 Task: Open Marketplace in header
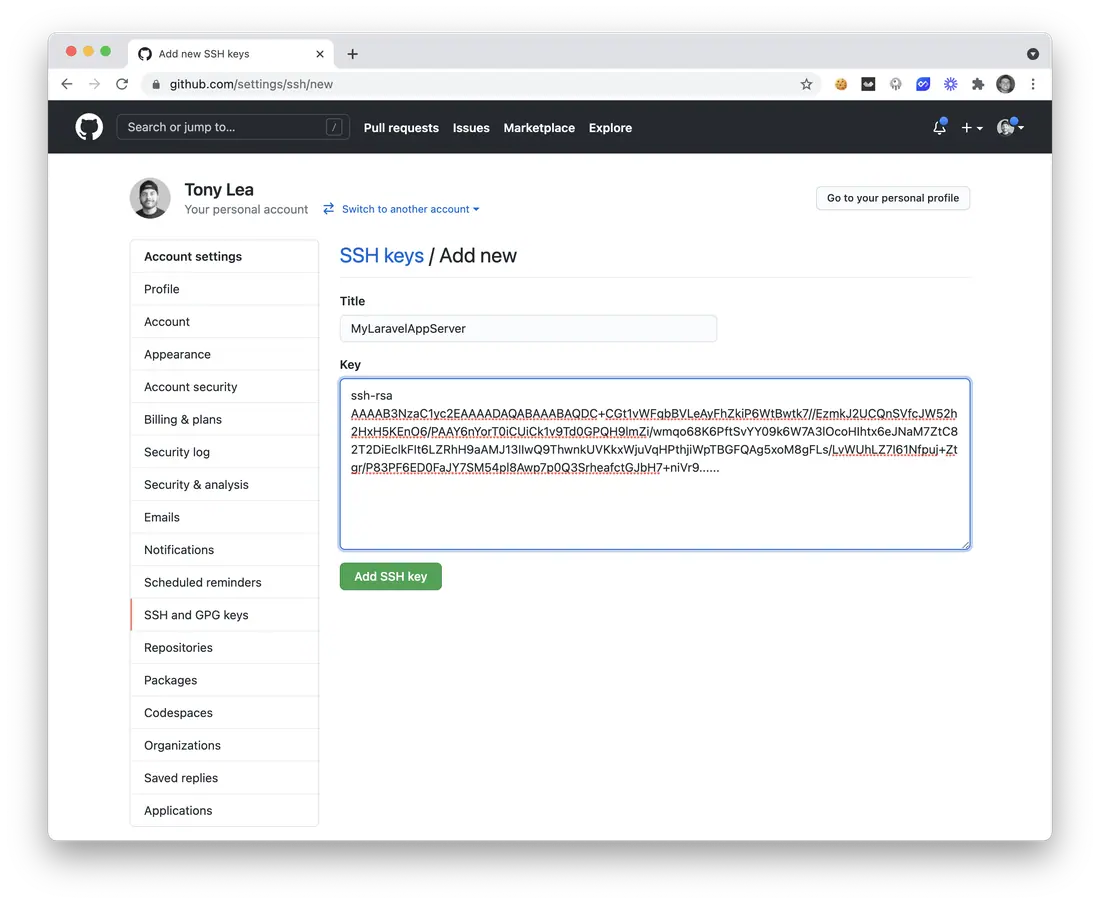click(x=539, y=128)
